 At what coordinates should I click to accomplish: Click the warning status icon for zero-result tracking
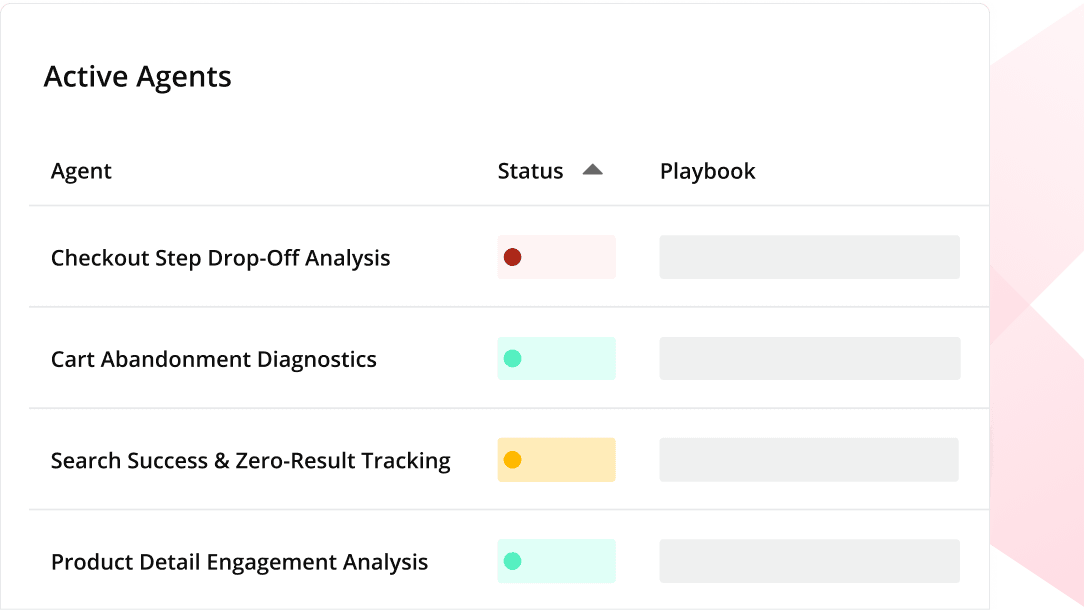pyautogui.click(x=513, y=460)
